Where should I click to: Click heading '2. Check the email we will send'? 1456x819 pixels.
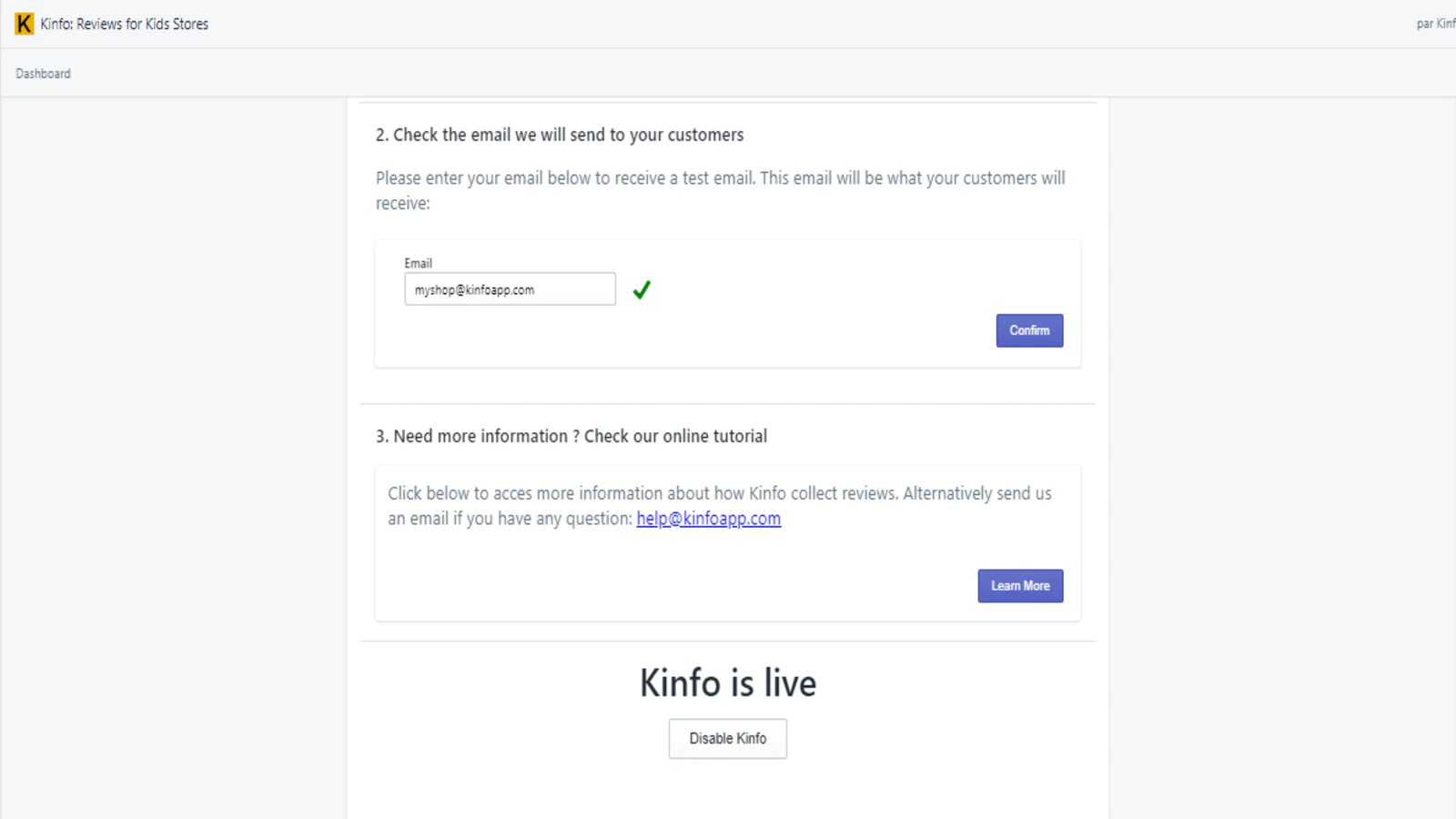click(x=560, y=135)
